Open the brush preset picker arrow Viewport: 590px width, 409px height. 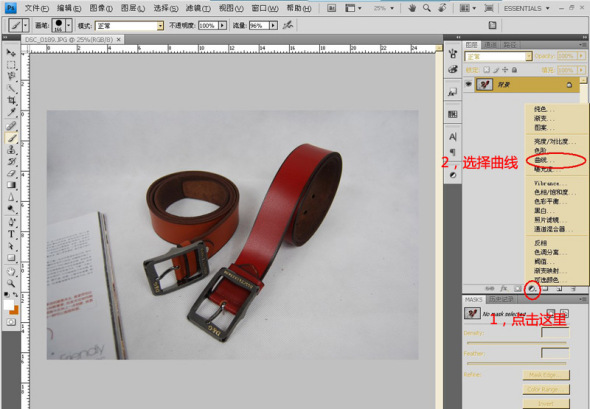pyautogui.click(x=68, y=26)
